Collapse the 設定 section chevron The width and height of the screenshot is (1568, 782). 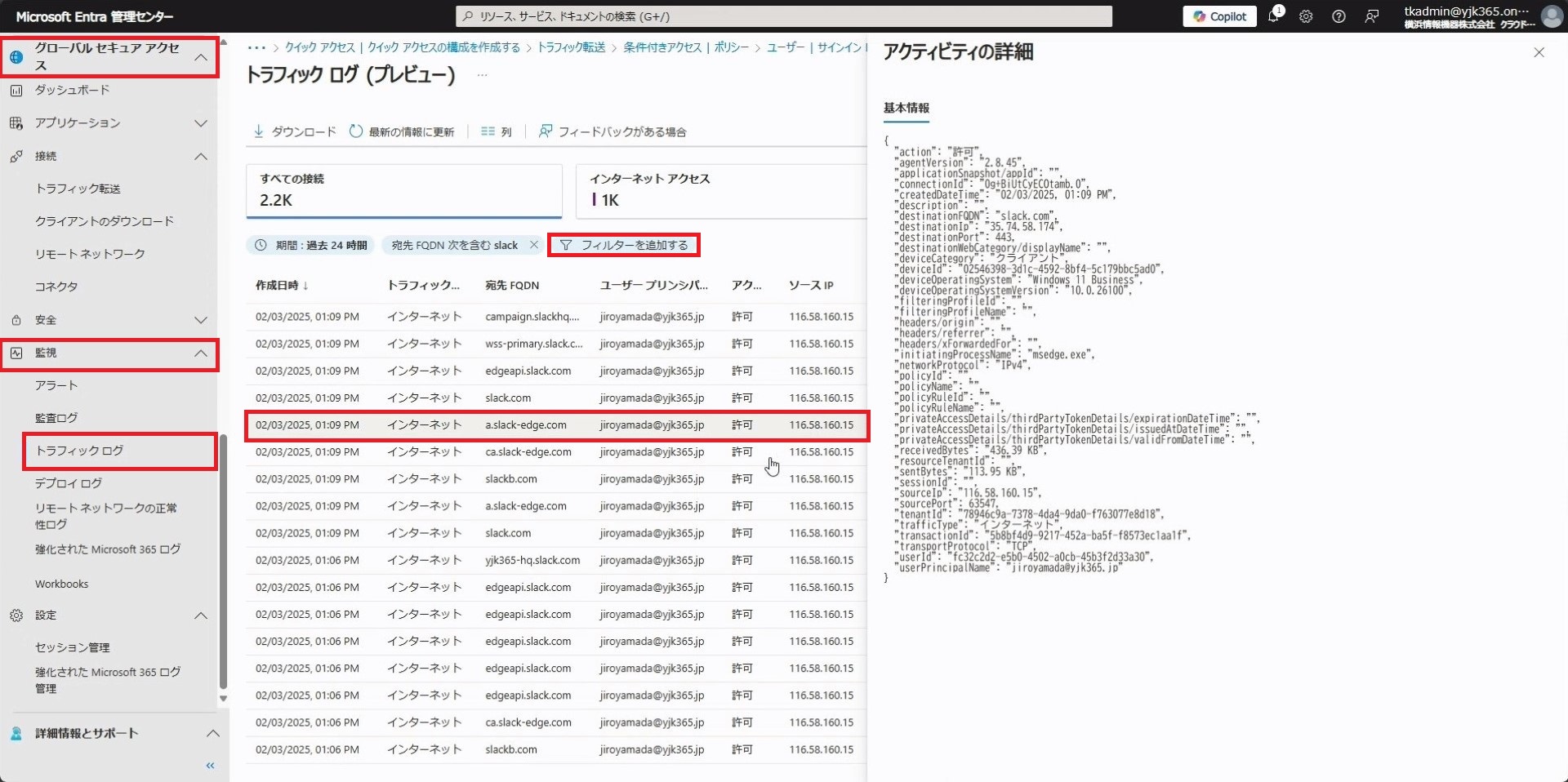201,615
